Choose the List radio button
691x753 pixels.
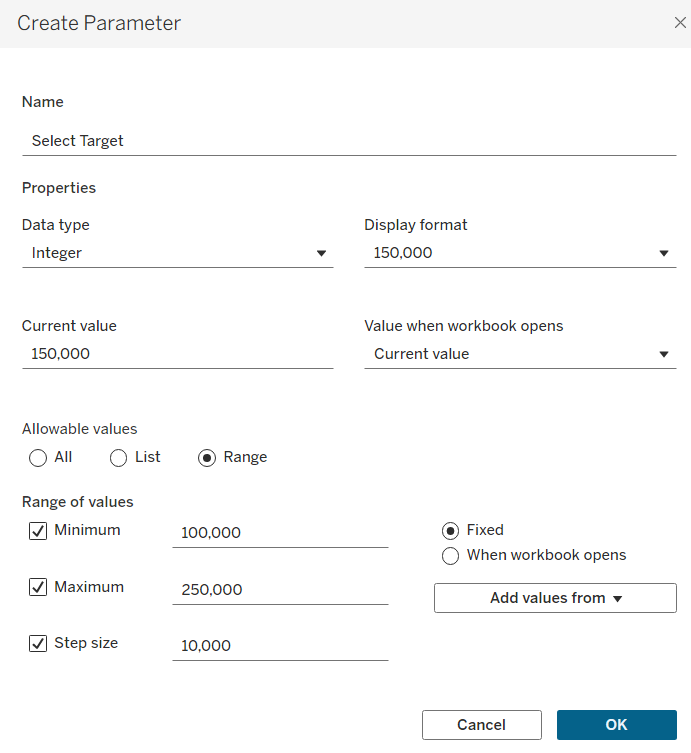point(118,458)
